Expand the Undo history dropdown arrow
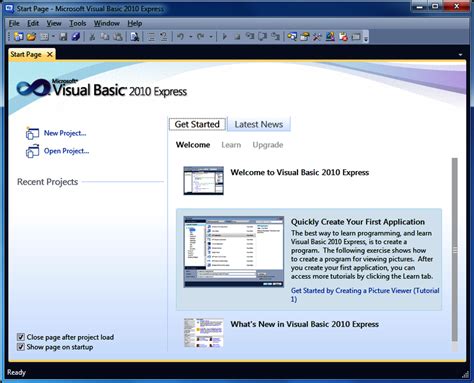Viewport: 474px width, 383px height. [x=191, y=37]
